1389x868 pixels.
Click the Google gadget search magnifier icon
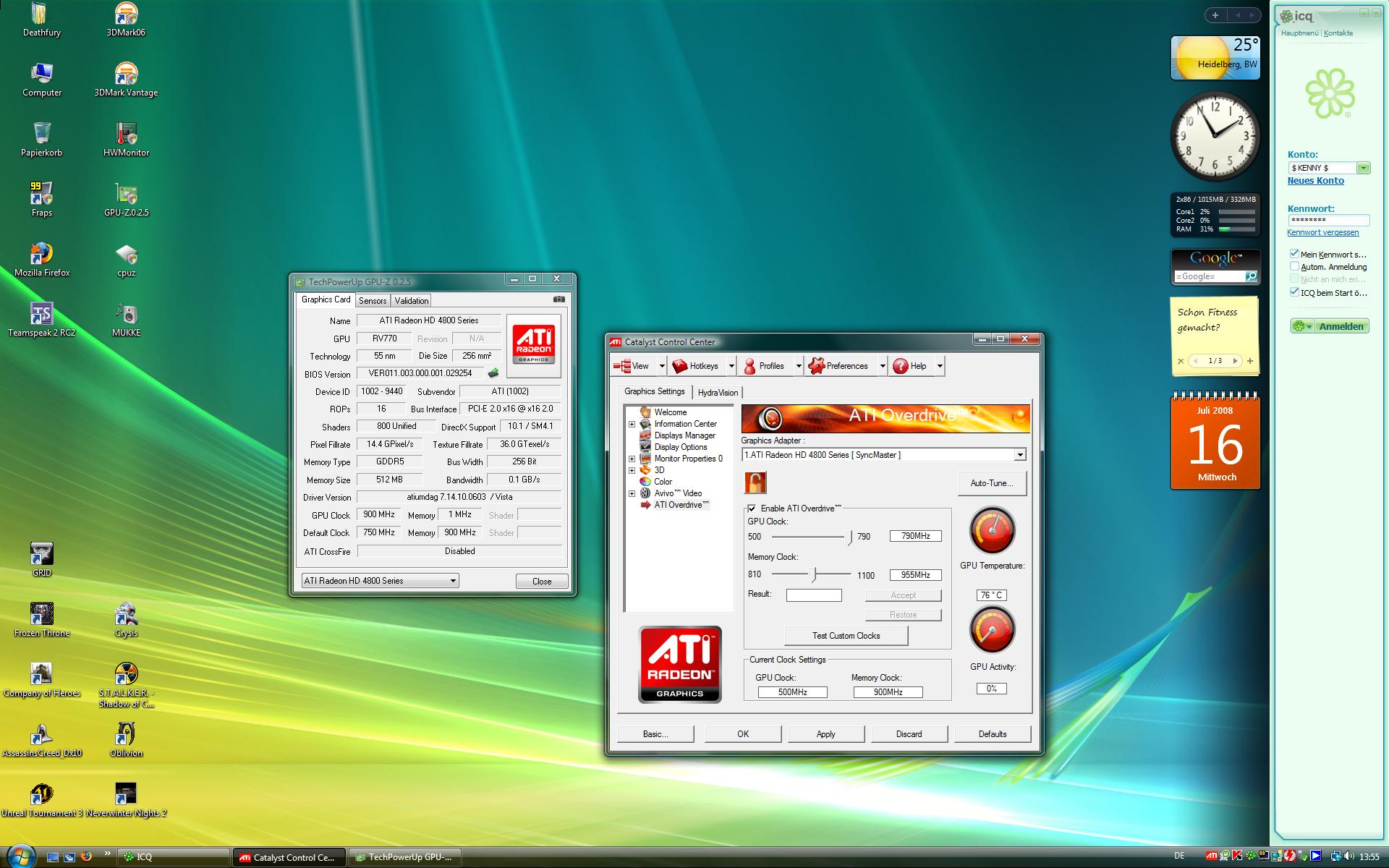tap(1251, 276)
